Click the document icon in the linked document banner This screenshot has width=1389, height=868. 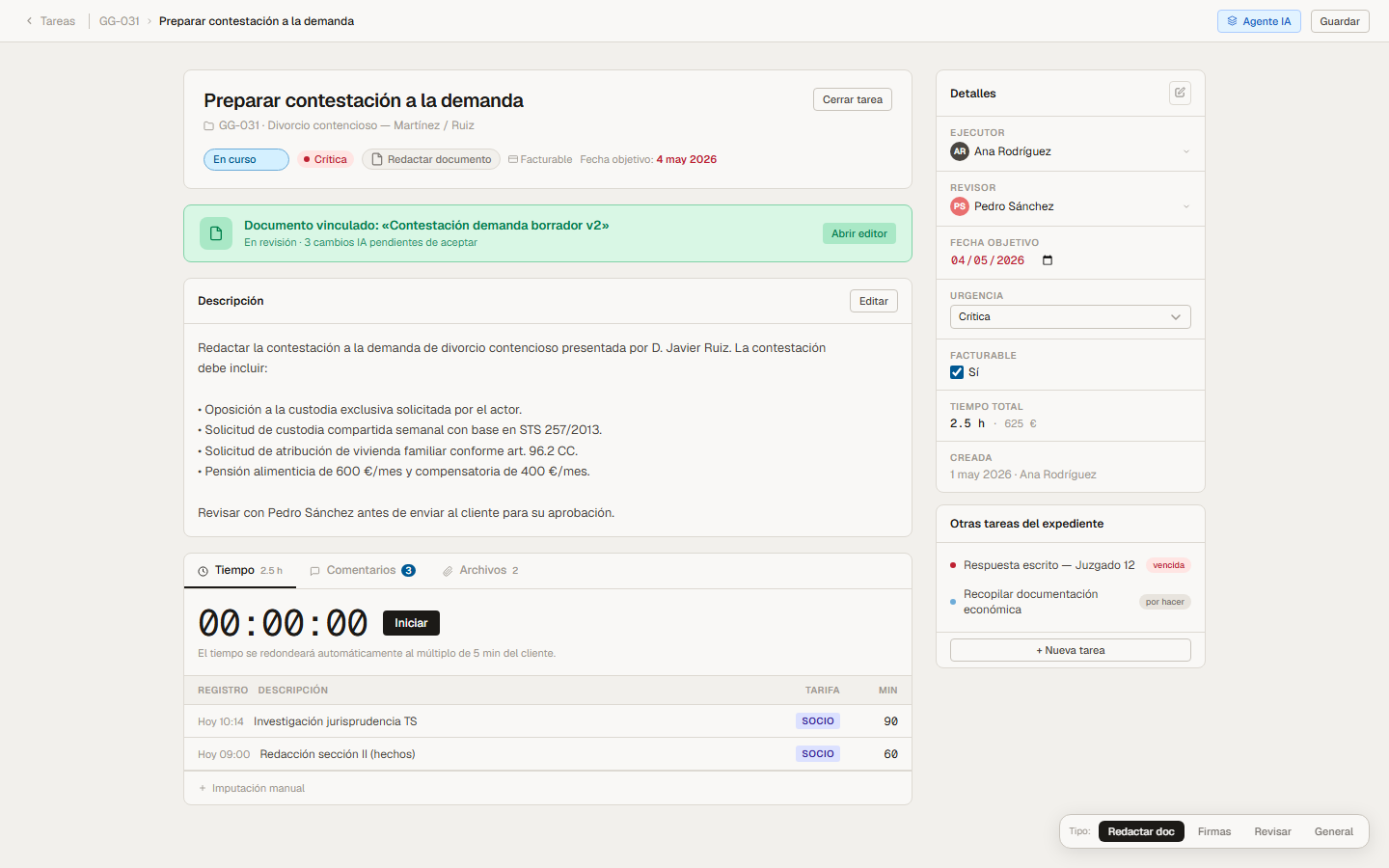click(216, 233)
